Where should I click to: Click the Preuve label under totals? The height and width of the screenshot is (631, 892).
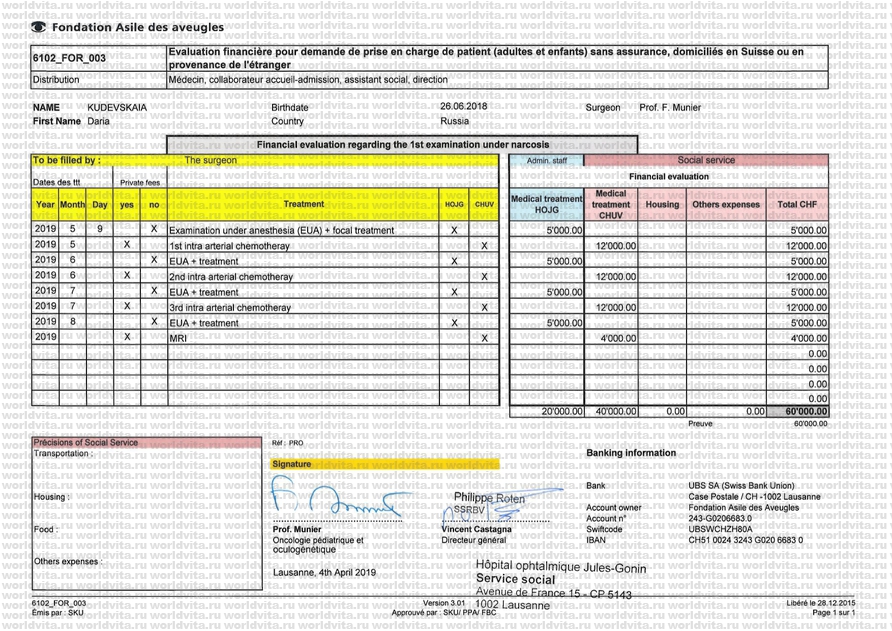pyautogui.click(x=700, y=424)
